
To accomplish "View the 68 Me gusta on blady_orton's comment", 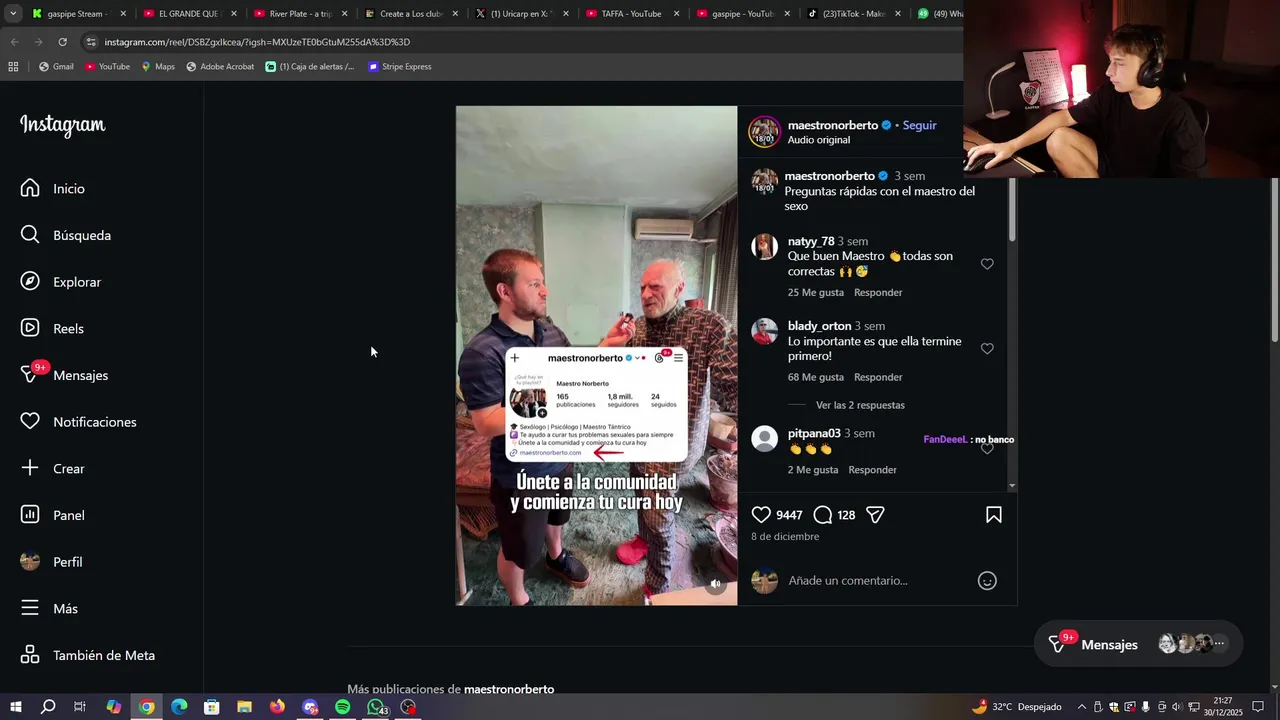I will pos(815,377).
